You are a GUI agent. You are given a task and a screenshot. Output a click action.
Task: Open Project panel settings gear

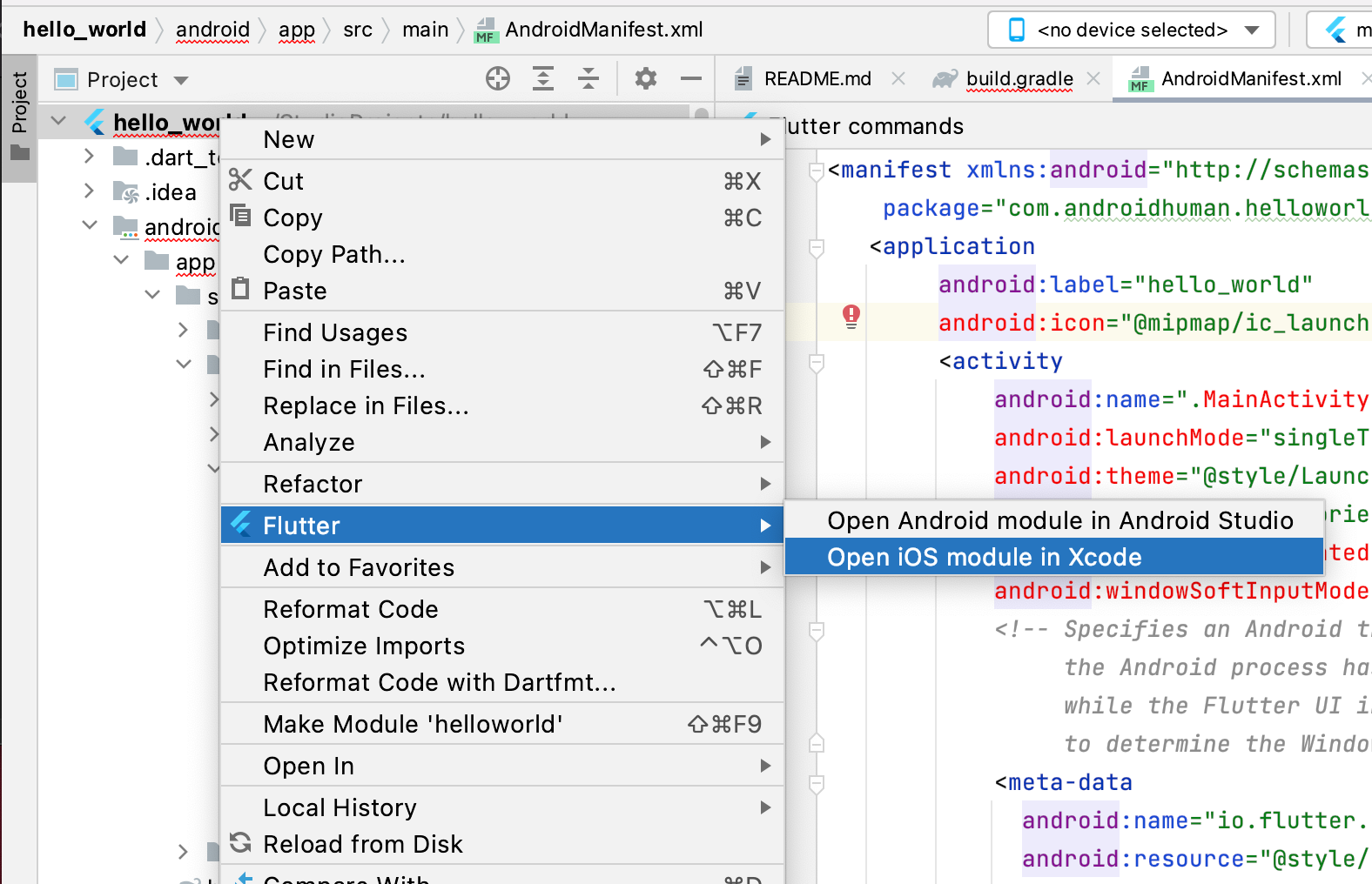(x=646, y=79)
